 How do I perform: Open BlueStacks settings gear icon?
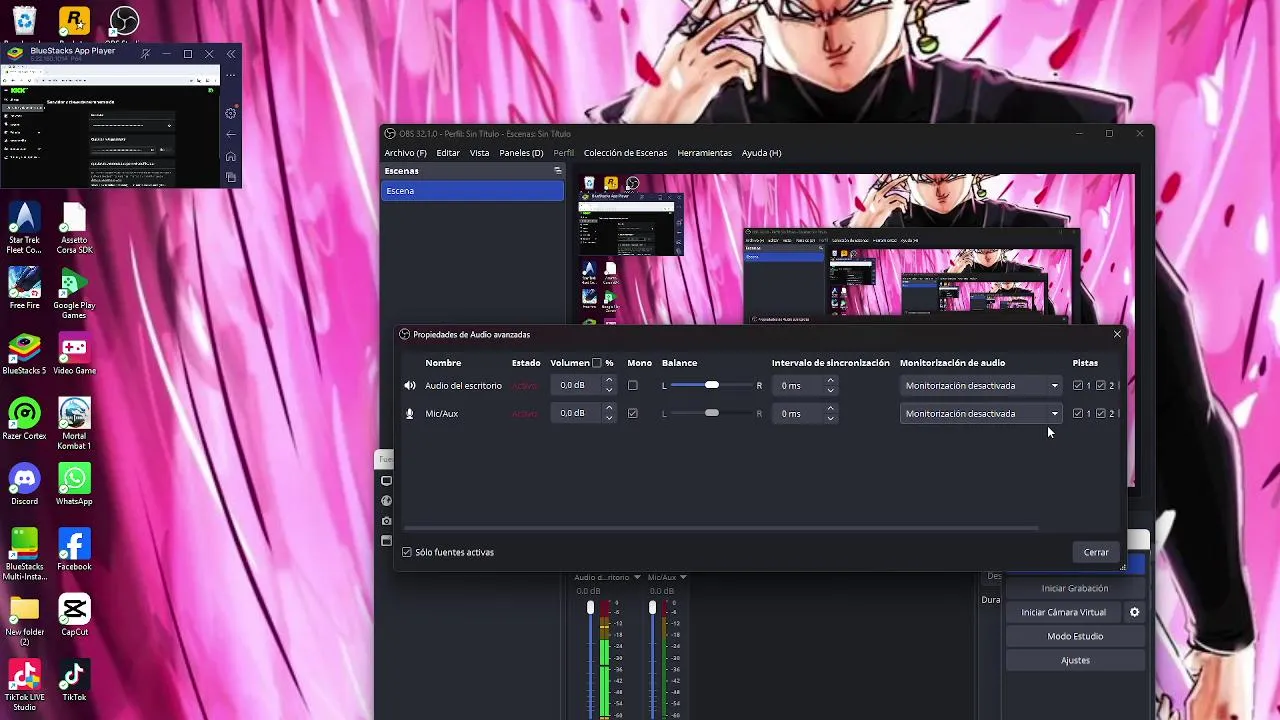click(231, 113)
